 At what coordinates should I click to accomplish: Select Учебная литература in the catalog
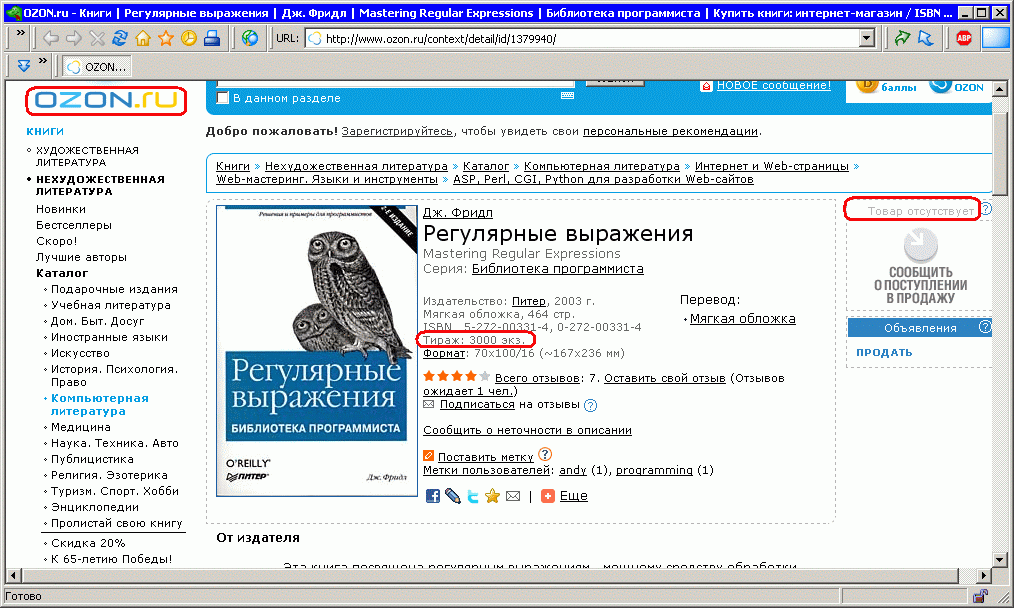pyautogui.click(x=111, y=305)
